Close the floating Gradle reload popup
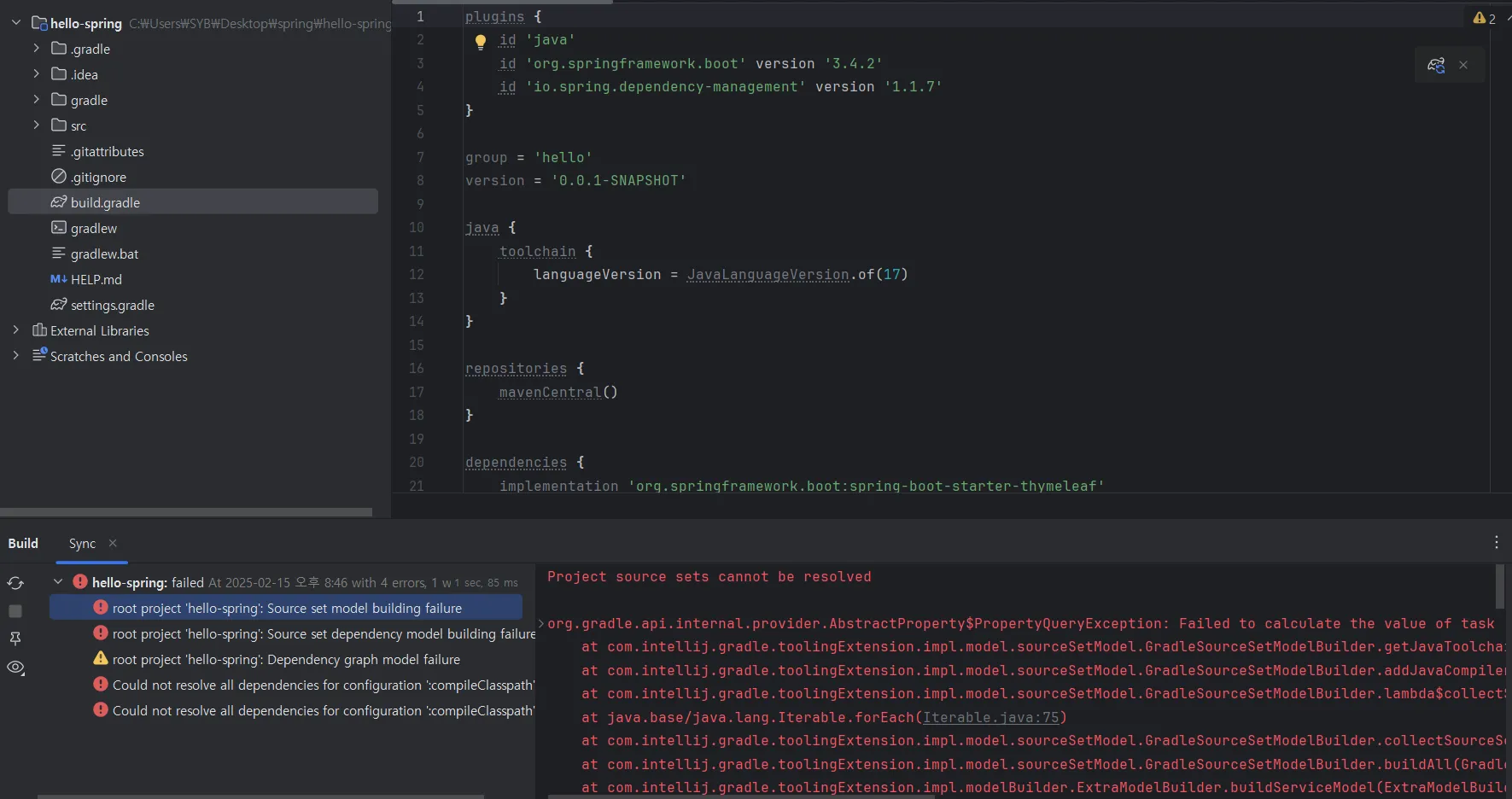The image size is (1512, 799). tap(1463, 65)
